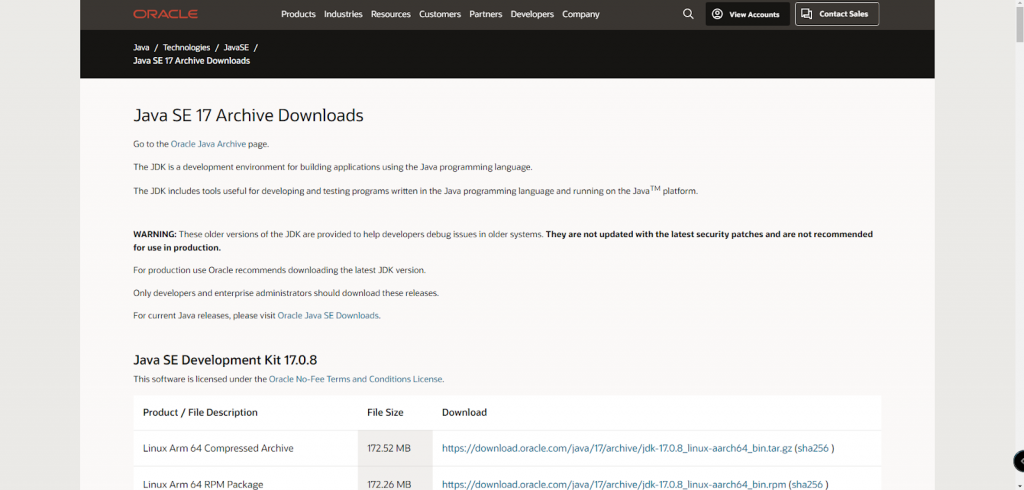Download jdk-17.0.8_linux-aarch64_bin.rpm link
Screen dimensions: 1024x490
point(613,485)
